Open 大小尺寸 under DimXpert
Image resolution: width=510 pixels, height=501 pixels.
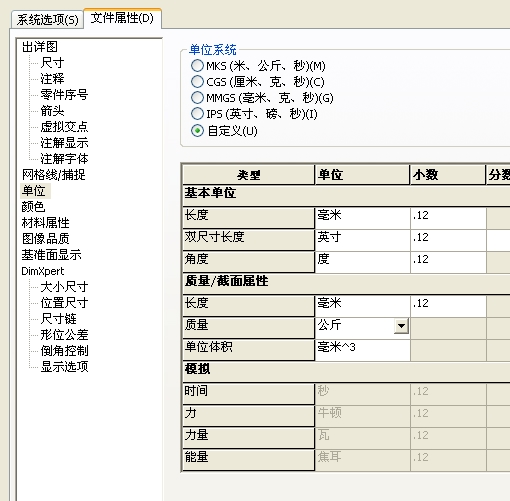click(x=64, y=287)
